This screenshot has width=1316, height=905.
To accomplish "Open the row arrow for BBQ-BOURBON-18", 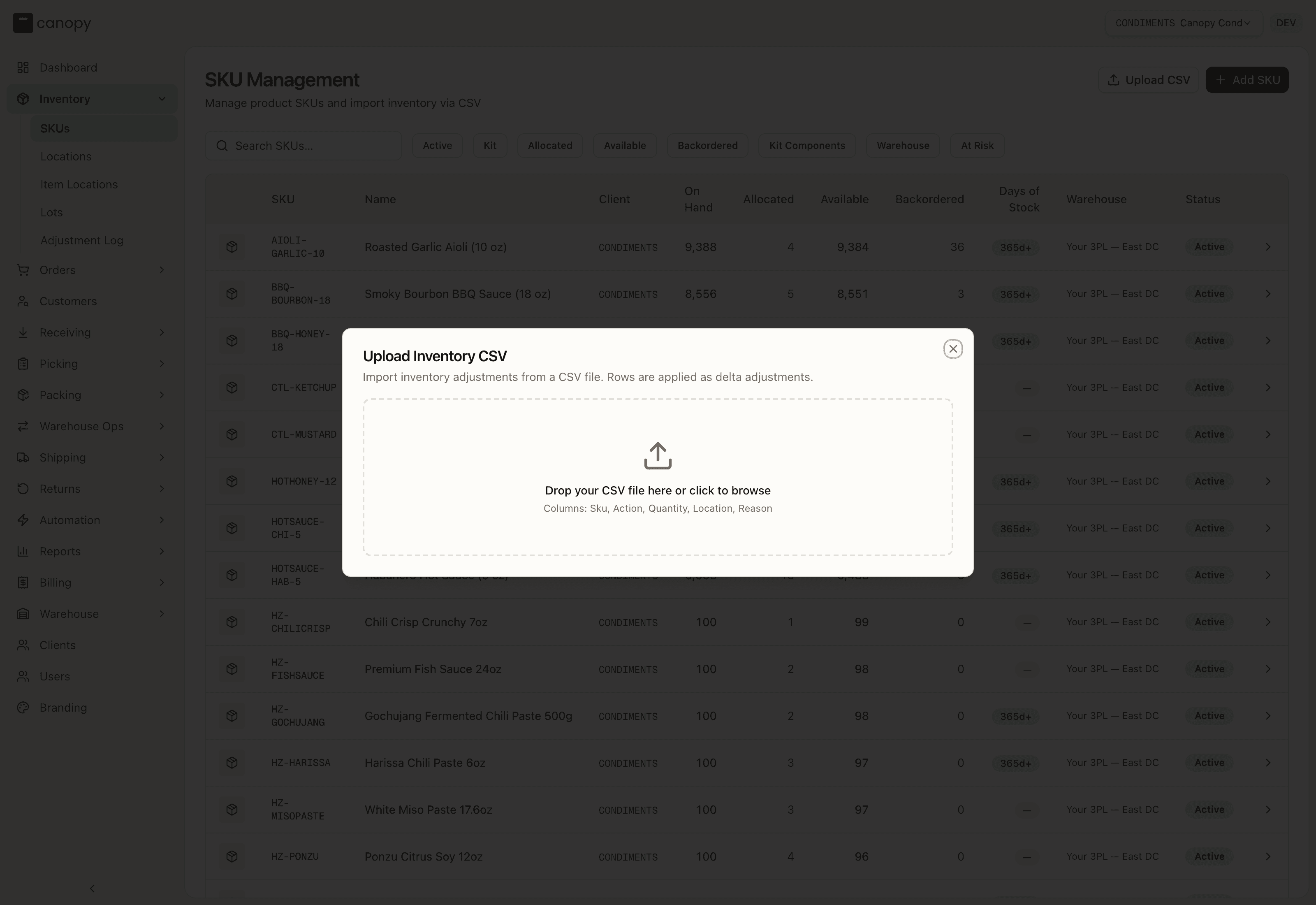I will pyautogui.click(x=1268, y=294).
